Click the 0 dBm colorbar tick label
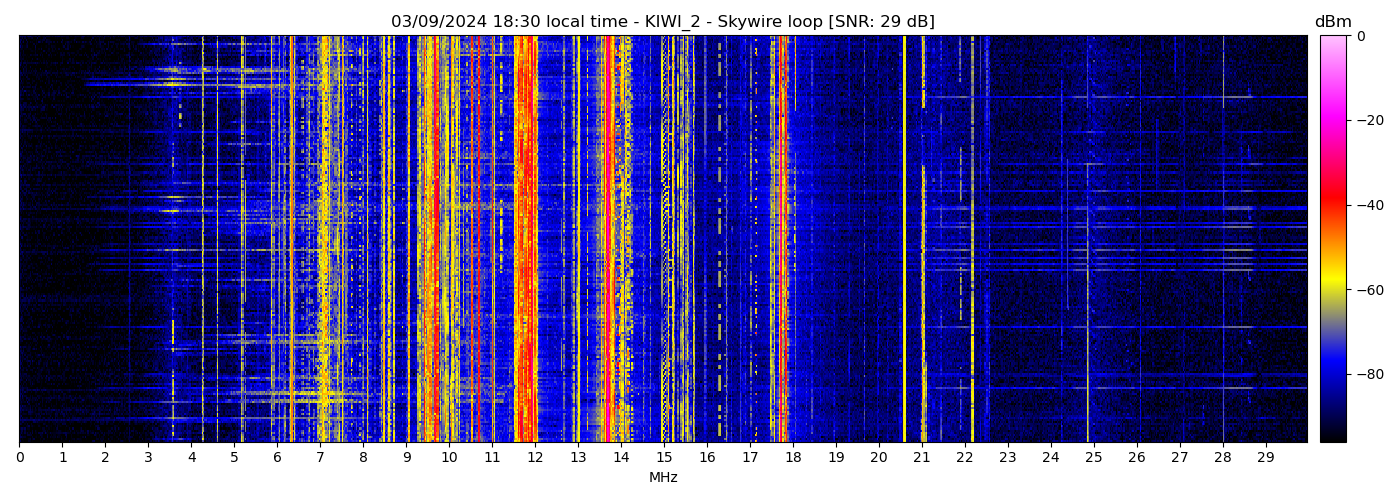 pyautogui.click(x=1360, y=36)
